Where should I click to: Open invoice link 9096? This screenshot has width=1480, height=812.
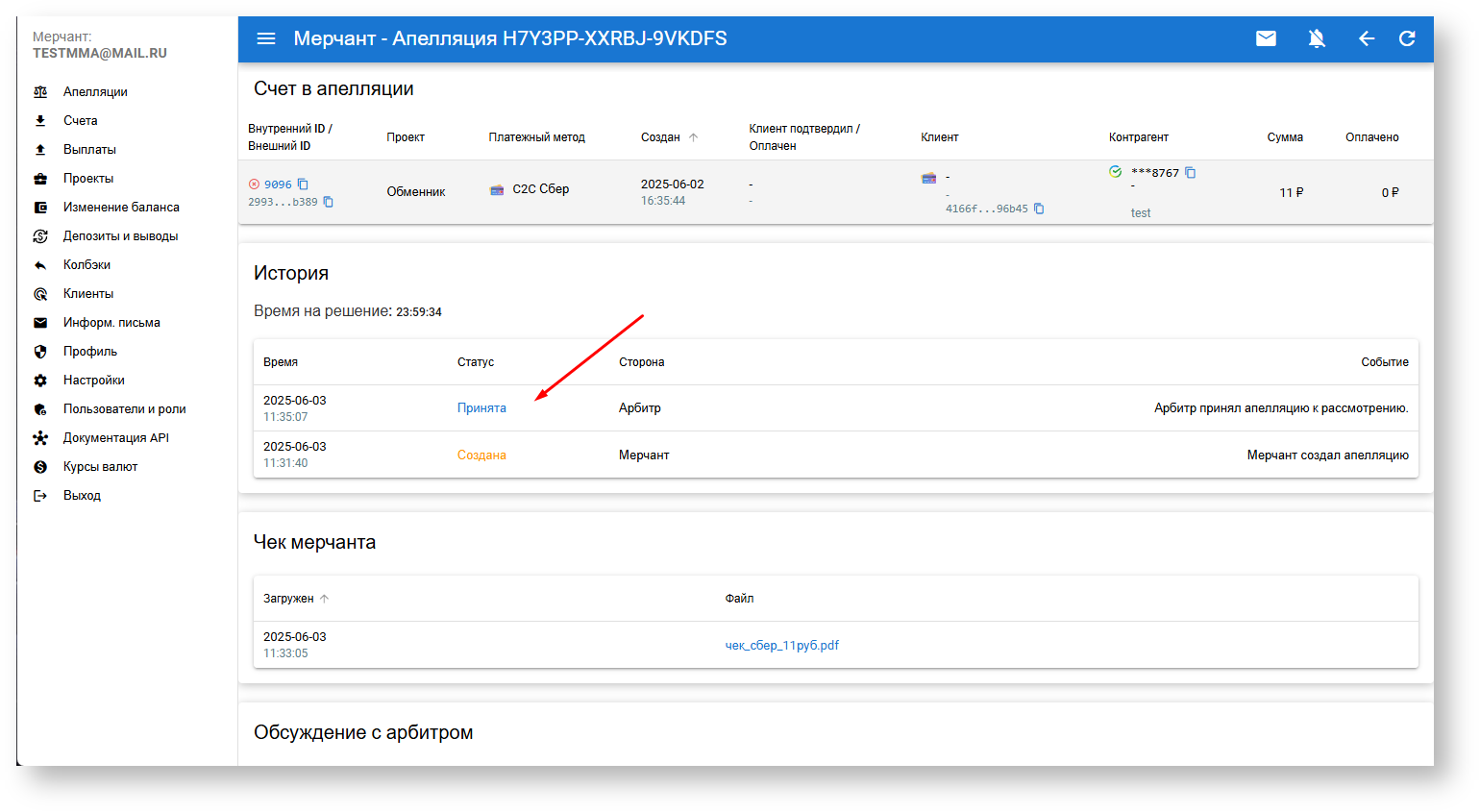click(x=278, y=185)
